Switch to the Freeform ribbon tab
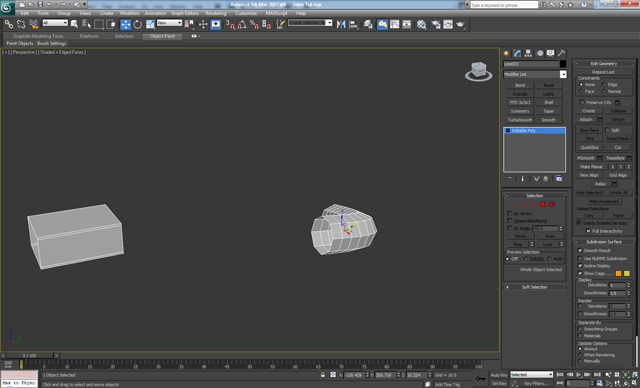This screenshot has height=388, width=640. pos(89,36)
